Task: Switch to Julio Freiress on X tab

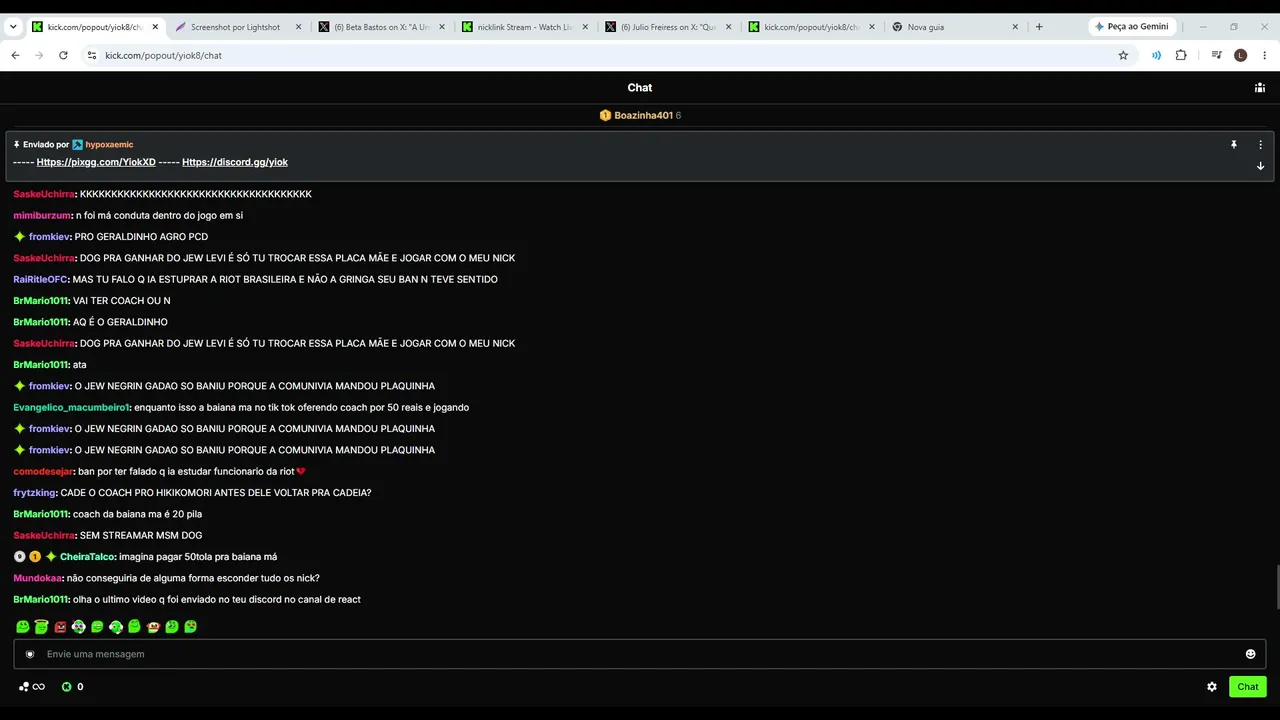Action: pos(668,27)
